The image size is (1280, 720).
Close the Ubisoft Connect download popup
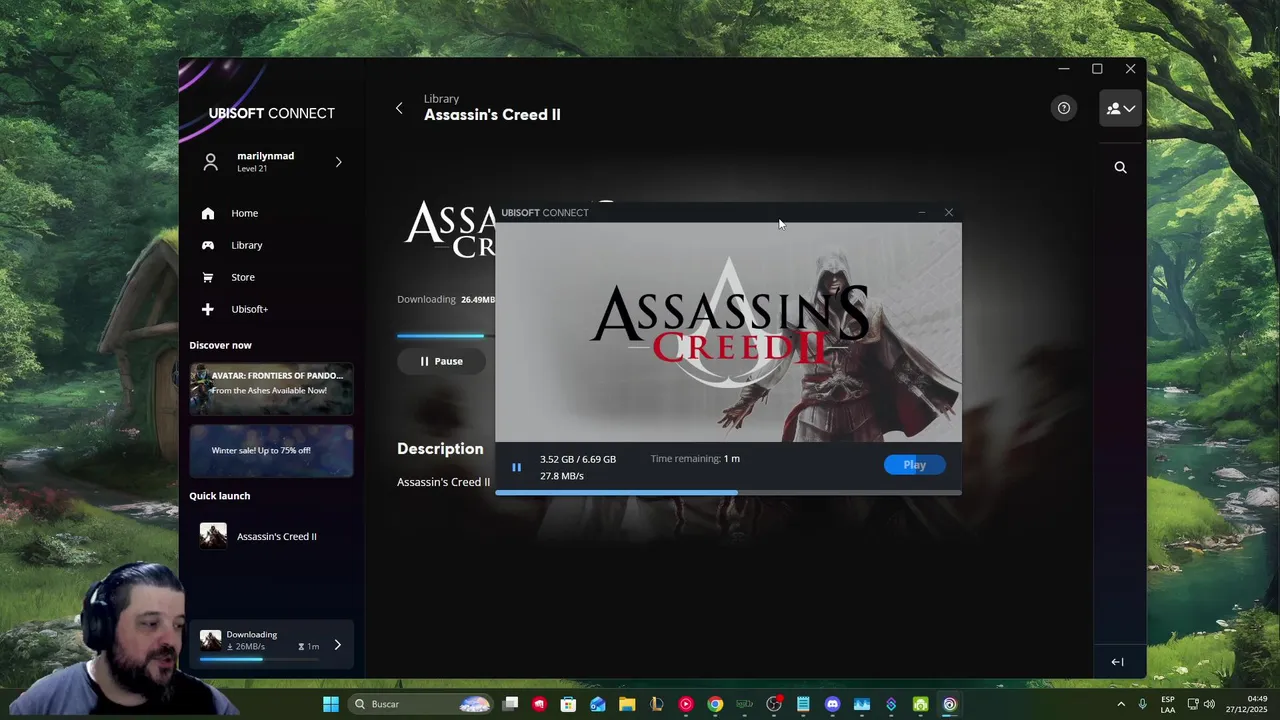949,212
